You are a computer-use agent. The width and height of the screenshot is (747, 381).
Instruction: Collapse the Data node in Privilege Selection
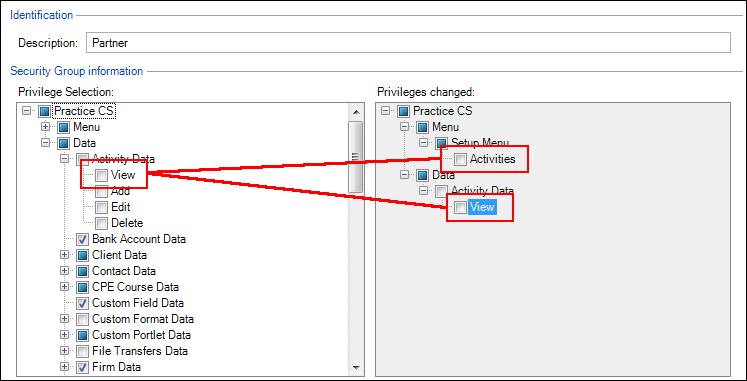pos(46,143)
